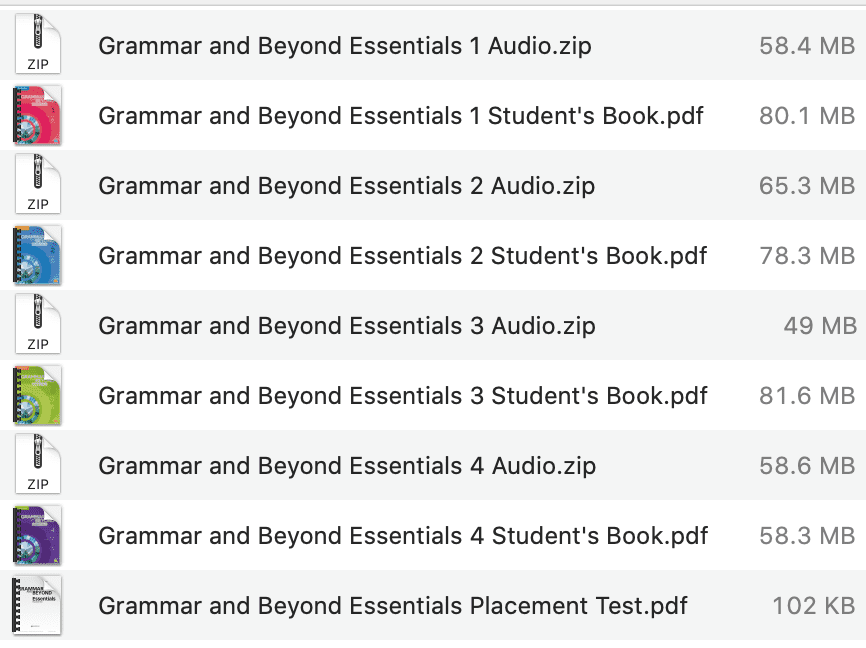Select Grammar and Beyond Essentials 2 Audio.zip filename
This screenshot has height=648, width=866.
click(x=347, y=186)
